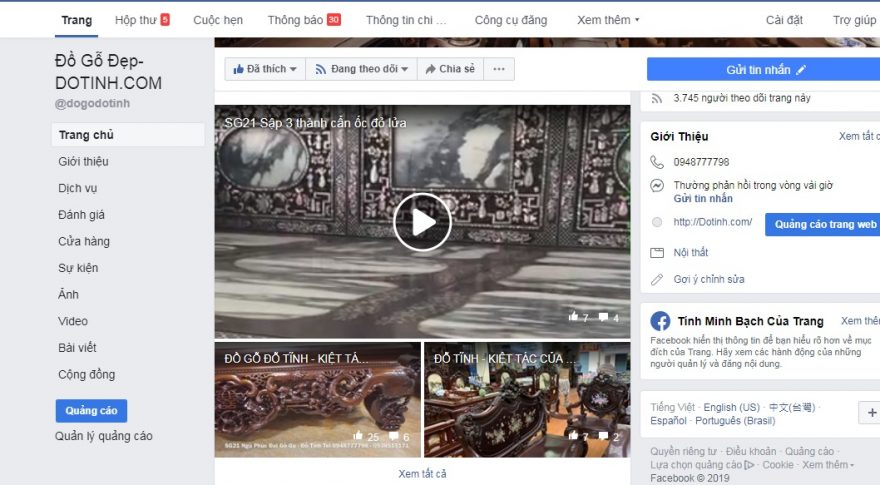Click globe icon beside Dotinh.com link

(657, 222)
